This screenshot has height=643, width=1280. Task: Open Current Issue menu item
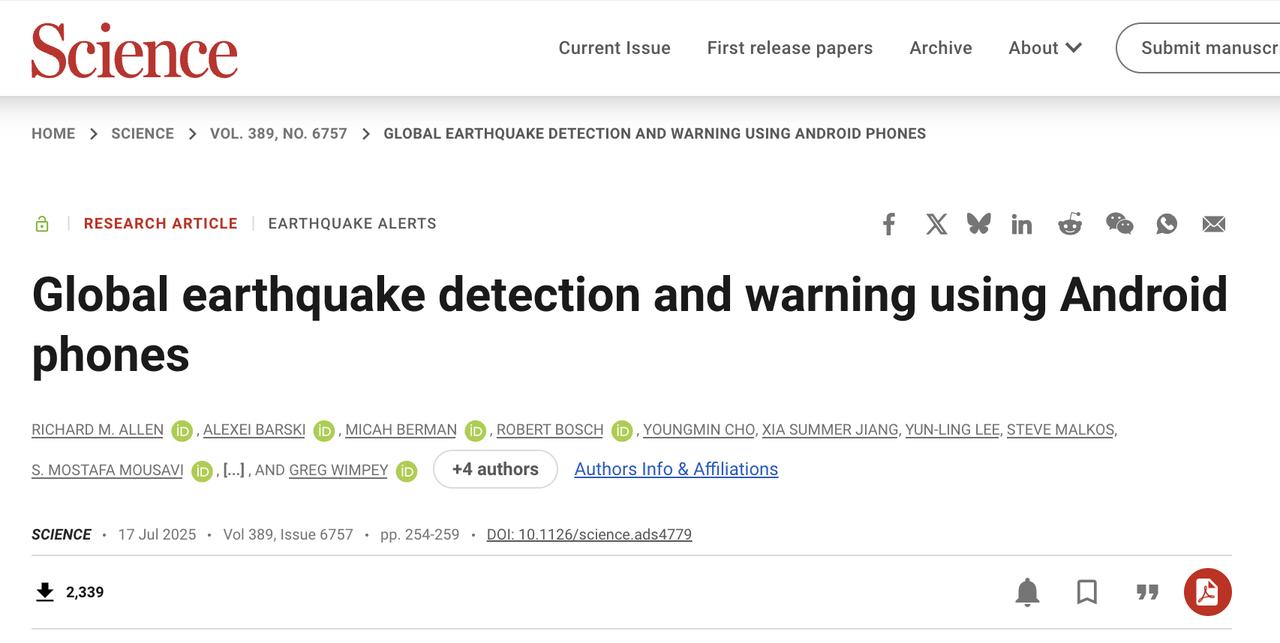point(614,48)
